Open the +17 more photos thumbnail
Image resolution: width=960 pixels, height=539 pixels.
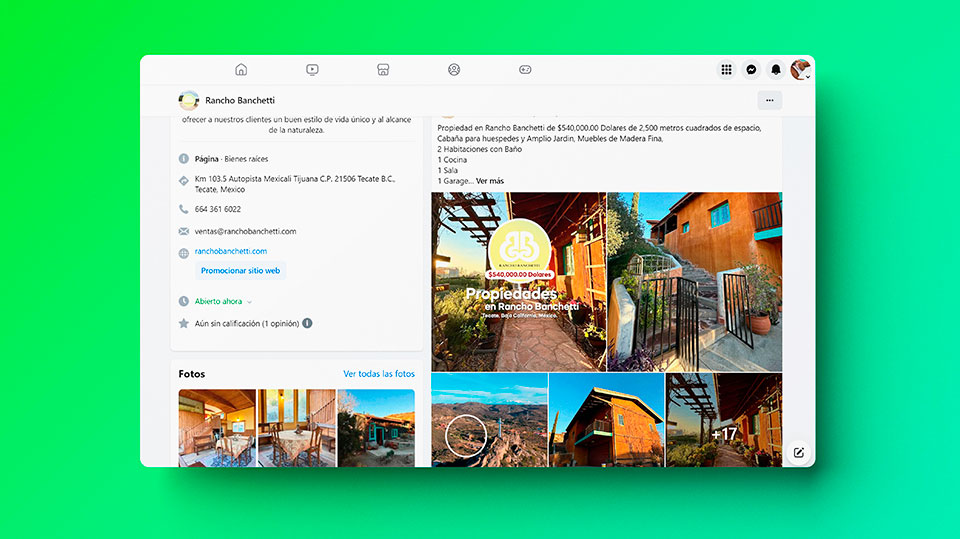pyautogui.click(x=724, y=420)
